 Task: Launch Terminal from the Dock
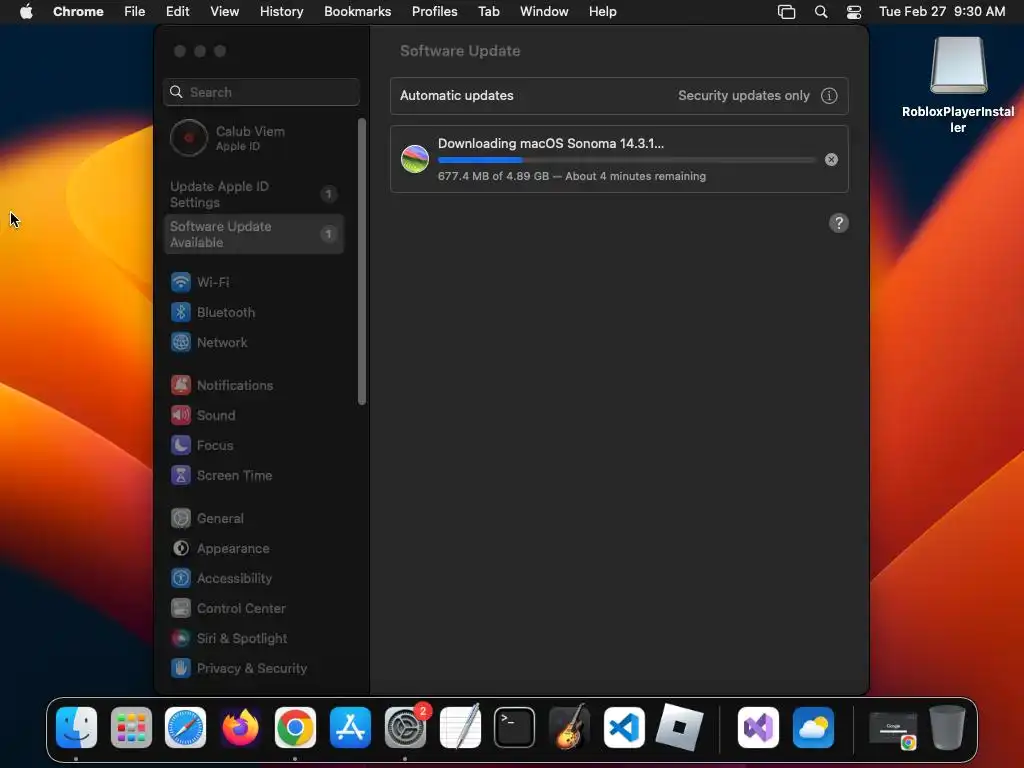[515, 728]
